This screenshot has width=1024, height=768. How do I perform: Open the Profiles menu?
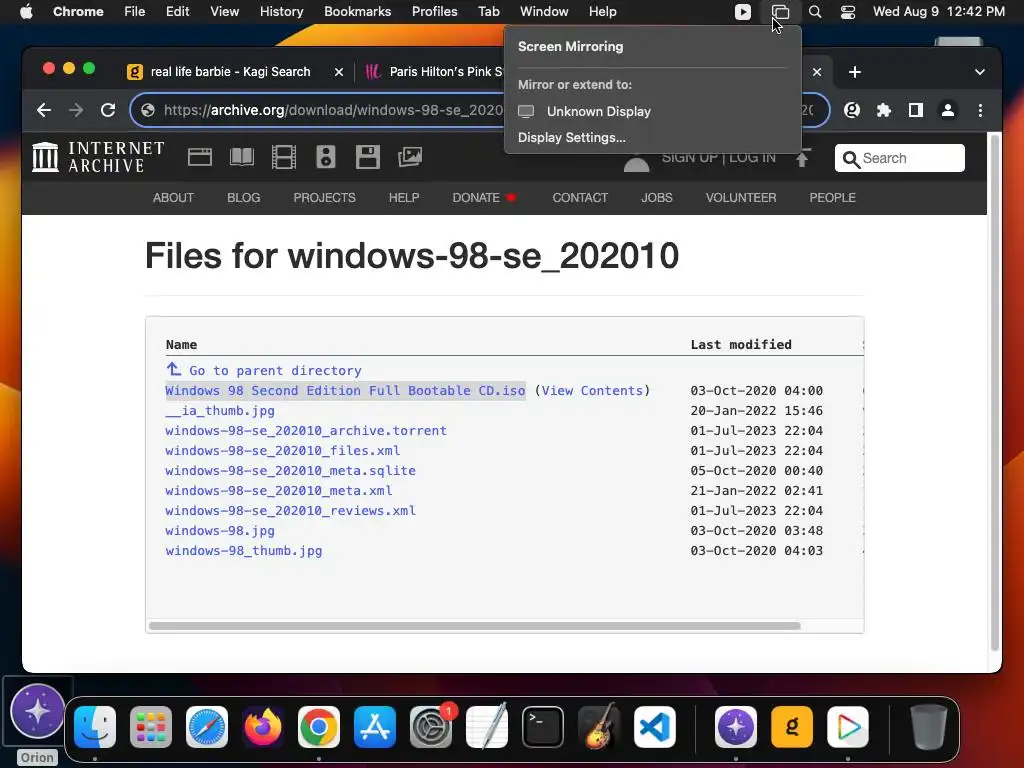tap(434, 12)
